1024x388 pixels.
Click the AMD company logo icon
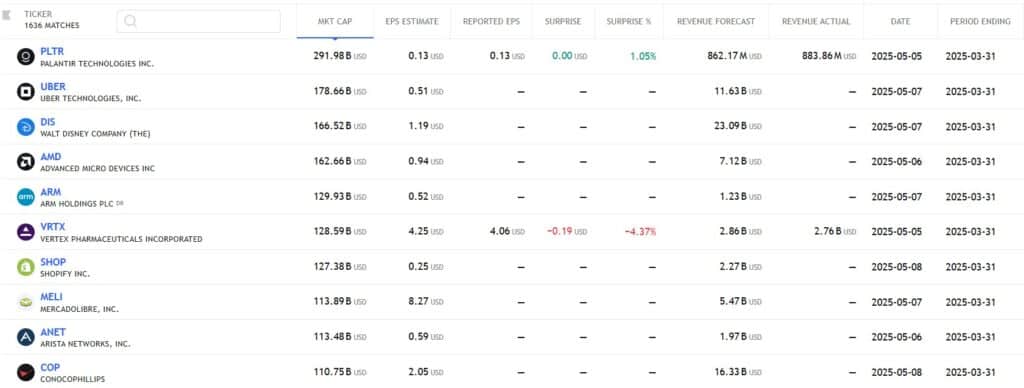coord(25,162)
